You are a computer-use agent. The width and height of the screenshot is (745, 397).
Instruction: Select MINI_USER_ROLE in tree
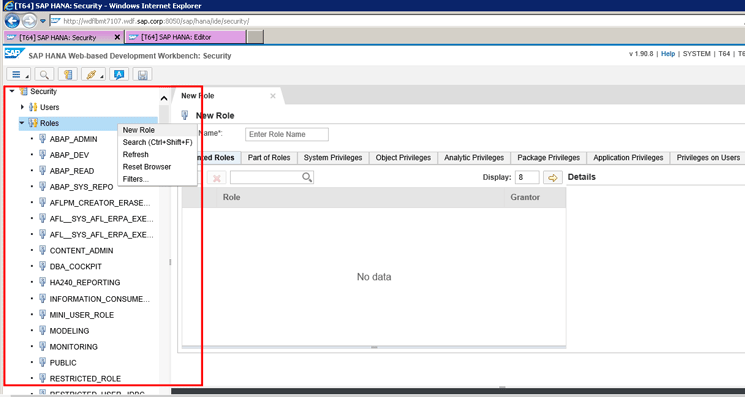point(82,315)
